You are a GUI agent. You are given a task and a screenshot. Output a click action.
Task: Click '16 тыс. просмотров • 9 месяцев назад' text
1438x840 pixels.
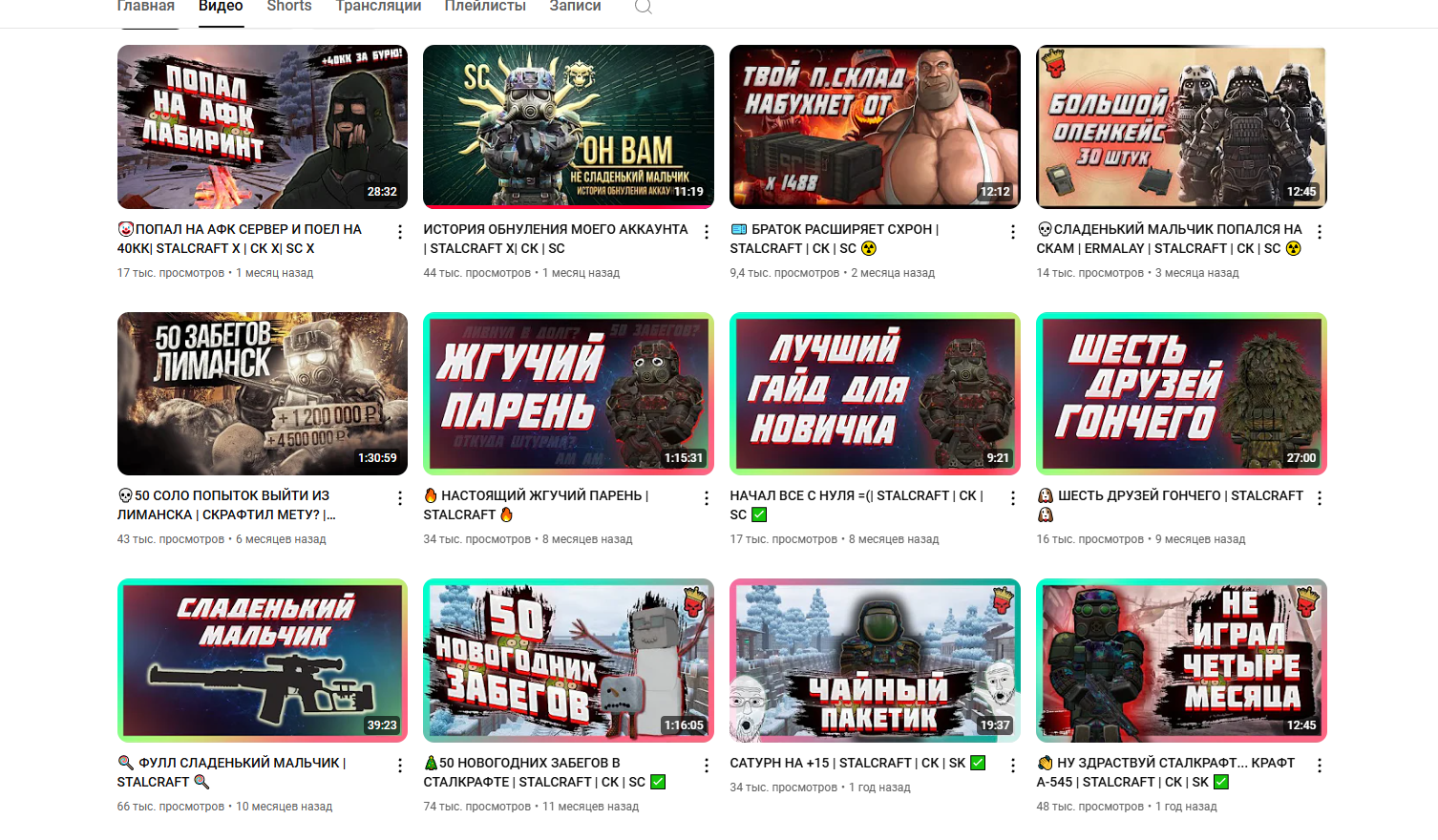pyautogui.click(x=1141, y=539)
